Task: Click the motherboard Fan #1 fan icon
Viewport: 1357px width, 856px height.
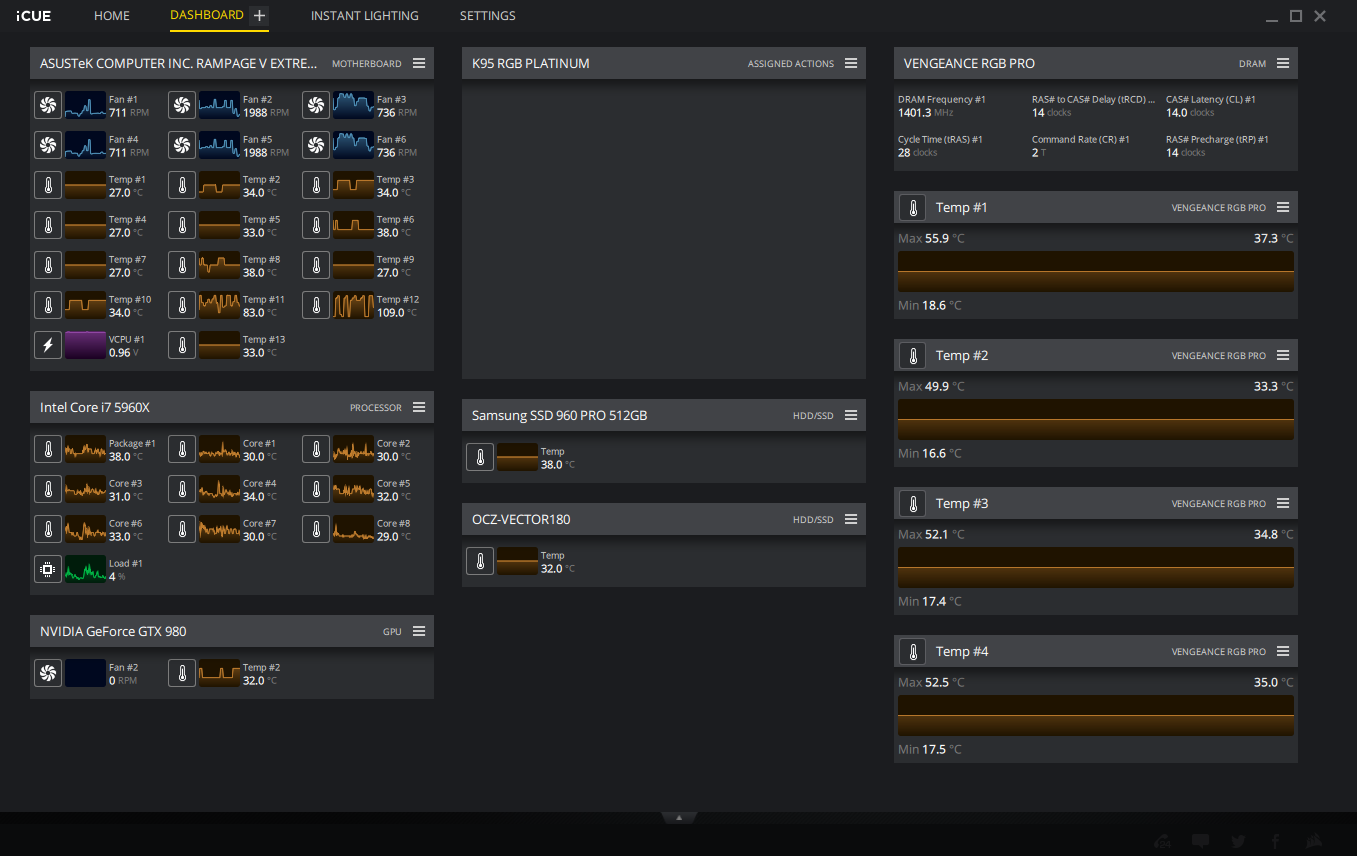Action: point(47,106)
